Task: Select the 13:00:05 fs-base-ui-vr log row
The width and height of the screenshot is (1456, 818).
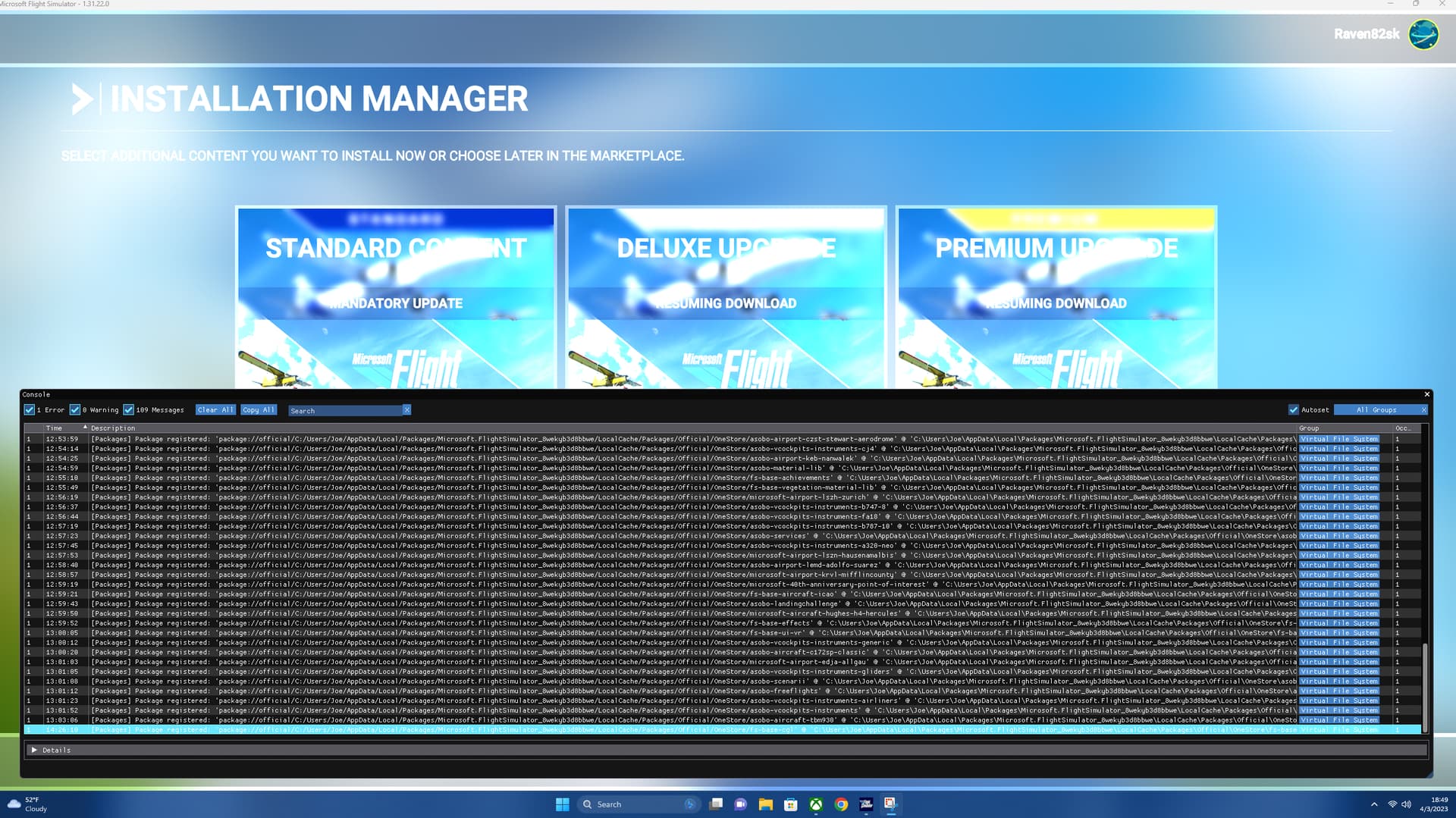Action: pyautogui.click(x=723, y=633)
